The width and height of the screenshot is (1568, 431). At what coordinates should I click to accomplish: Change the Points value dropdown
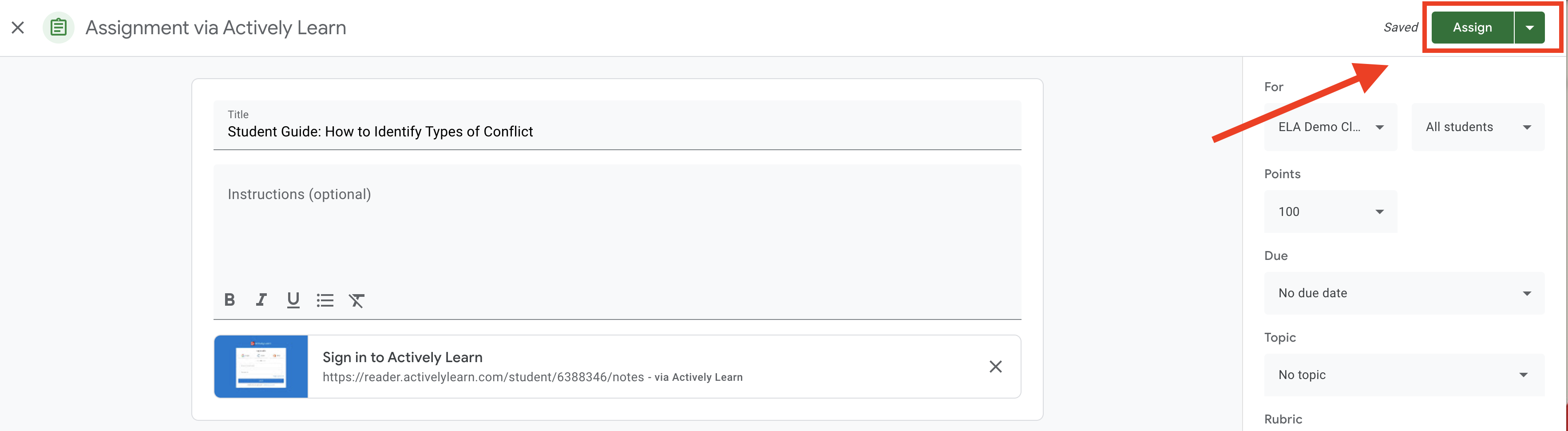pos(1330,212)
